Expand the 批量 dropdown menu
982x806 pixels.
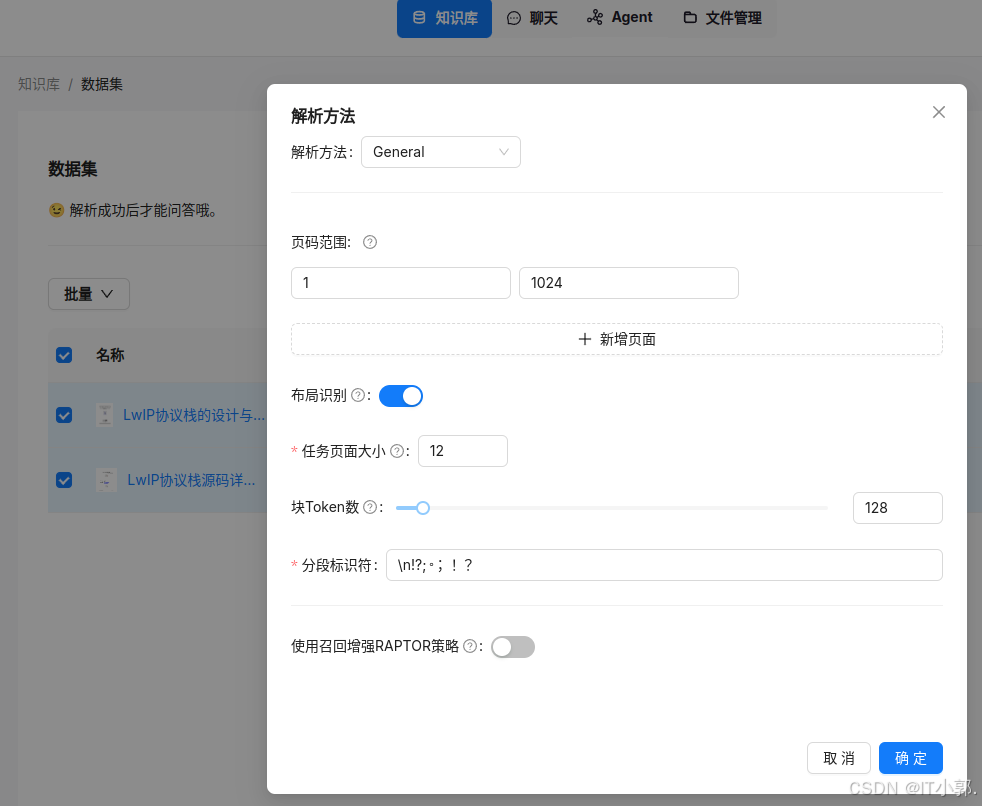(88, 294)
